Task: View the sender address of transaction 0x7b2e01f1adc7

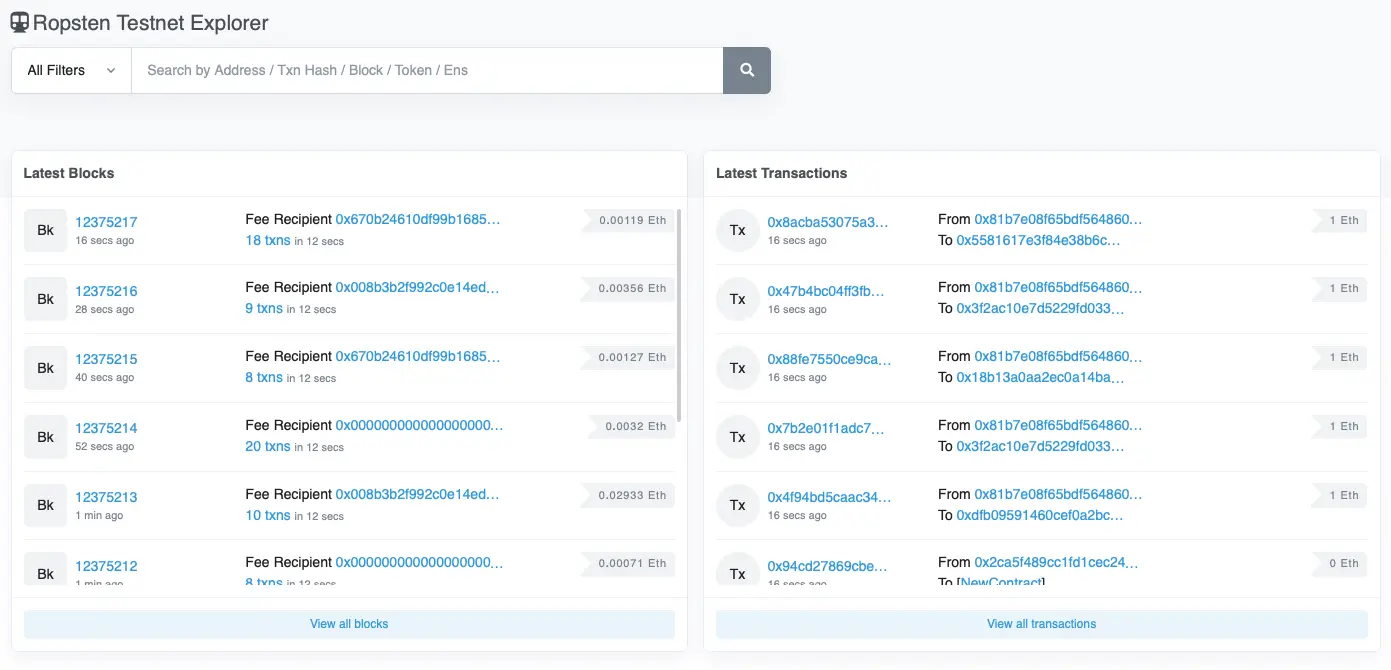Action: coord(1058,425)
